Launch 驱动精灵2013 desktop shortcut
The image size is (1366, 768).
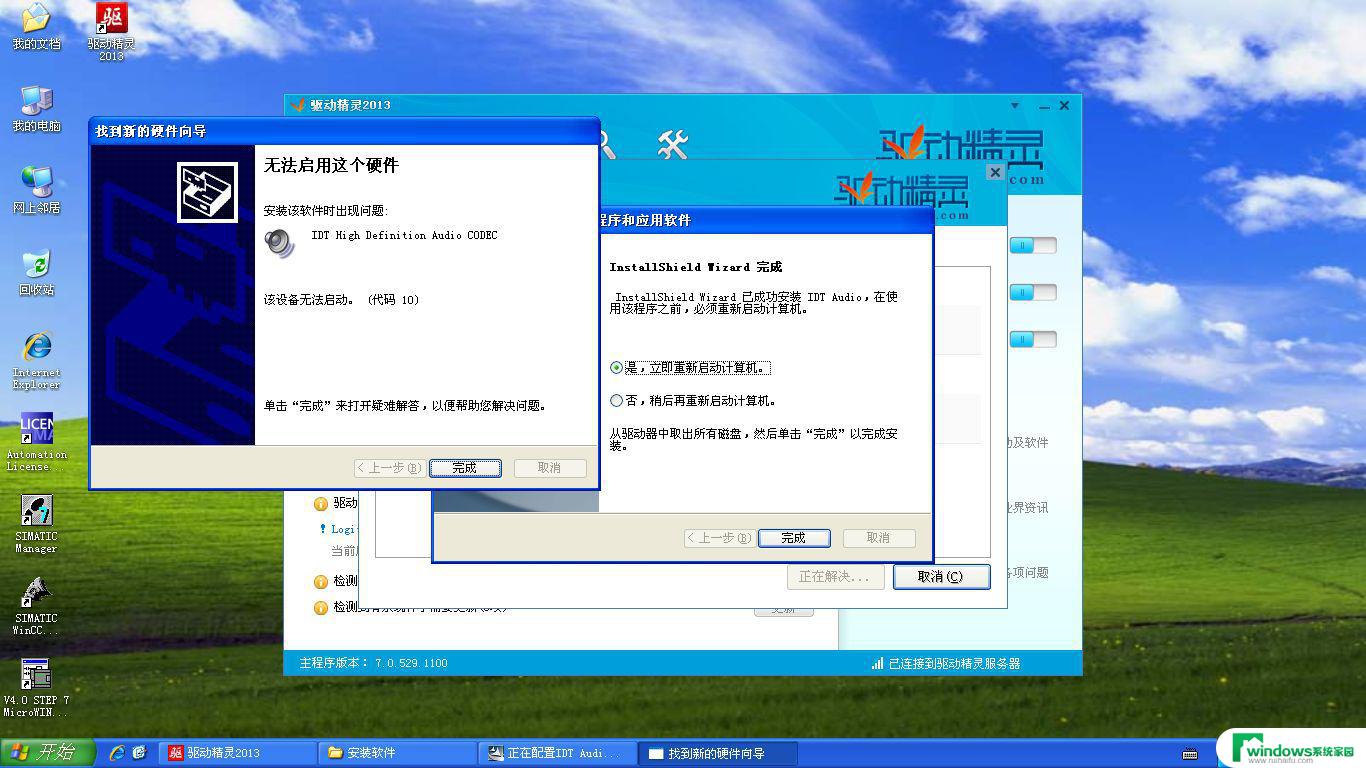111,31
